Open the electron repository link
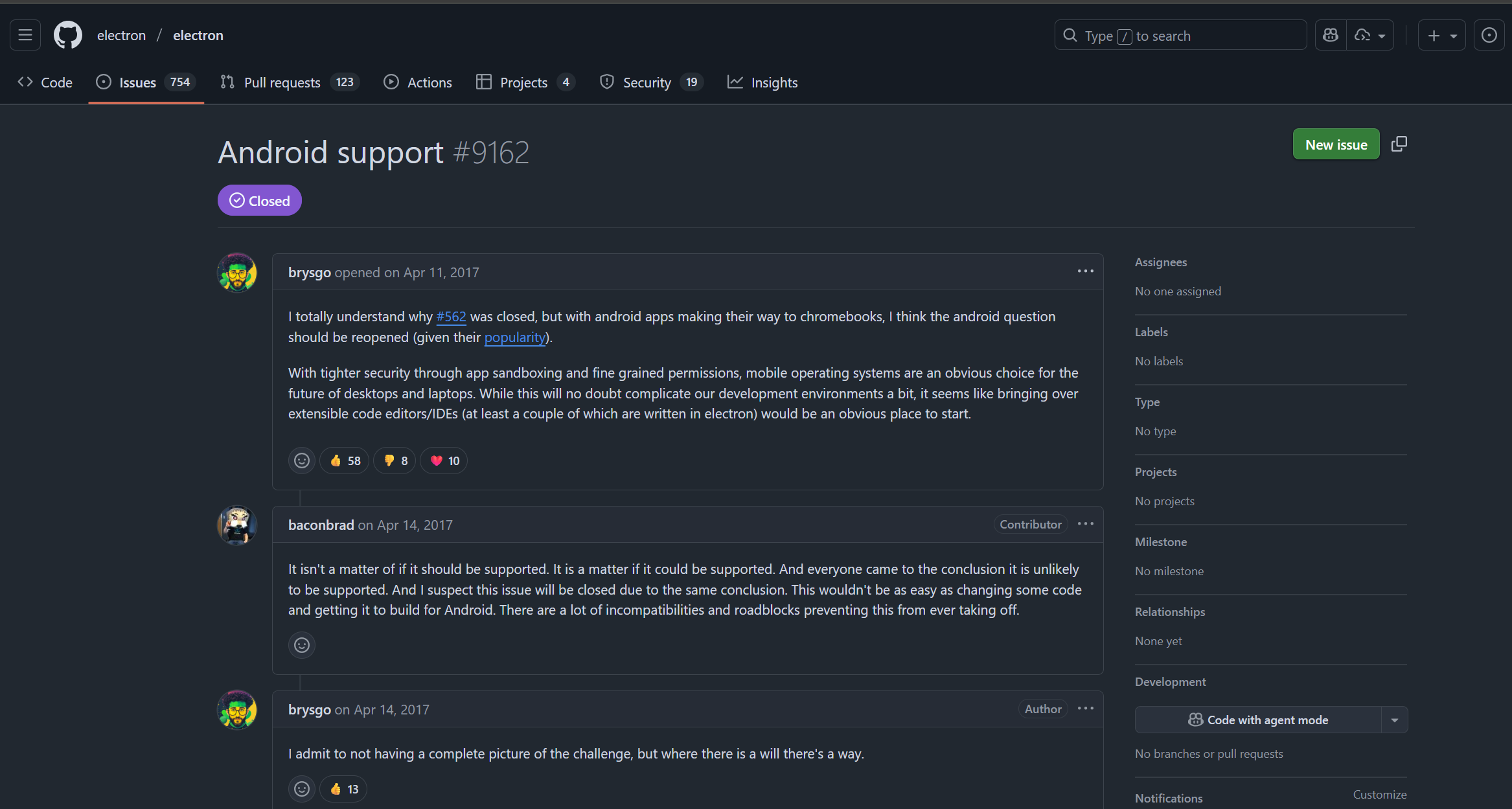The height and width of the screenshot is (809, 1512). click(x=198, y=35)
